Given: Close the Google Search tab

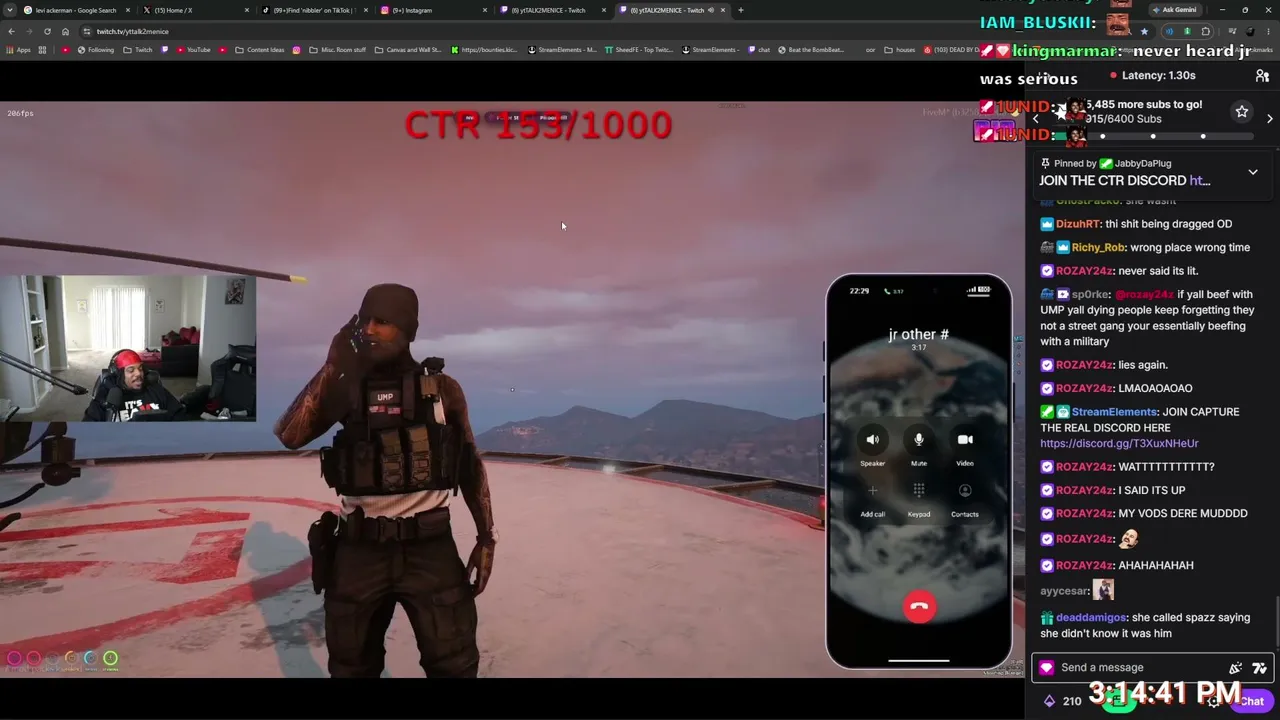Looking at the screenshot, I should 128,10.
